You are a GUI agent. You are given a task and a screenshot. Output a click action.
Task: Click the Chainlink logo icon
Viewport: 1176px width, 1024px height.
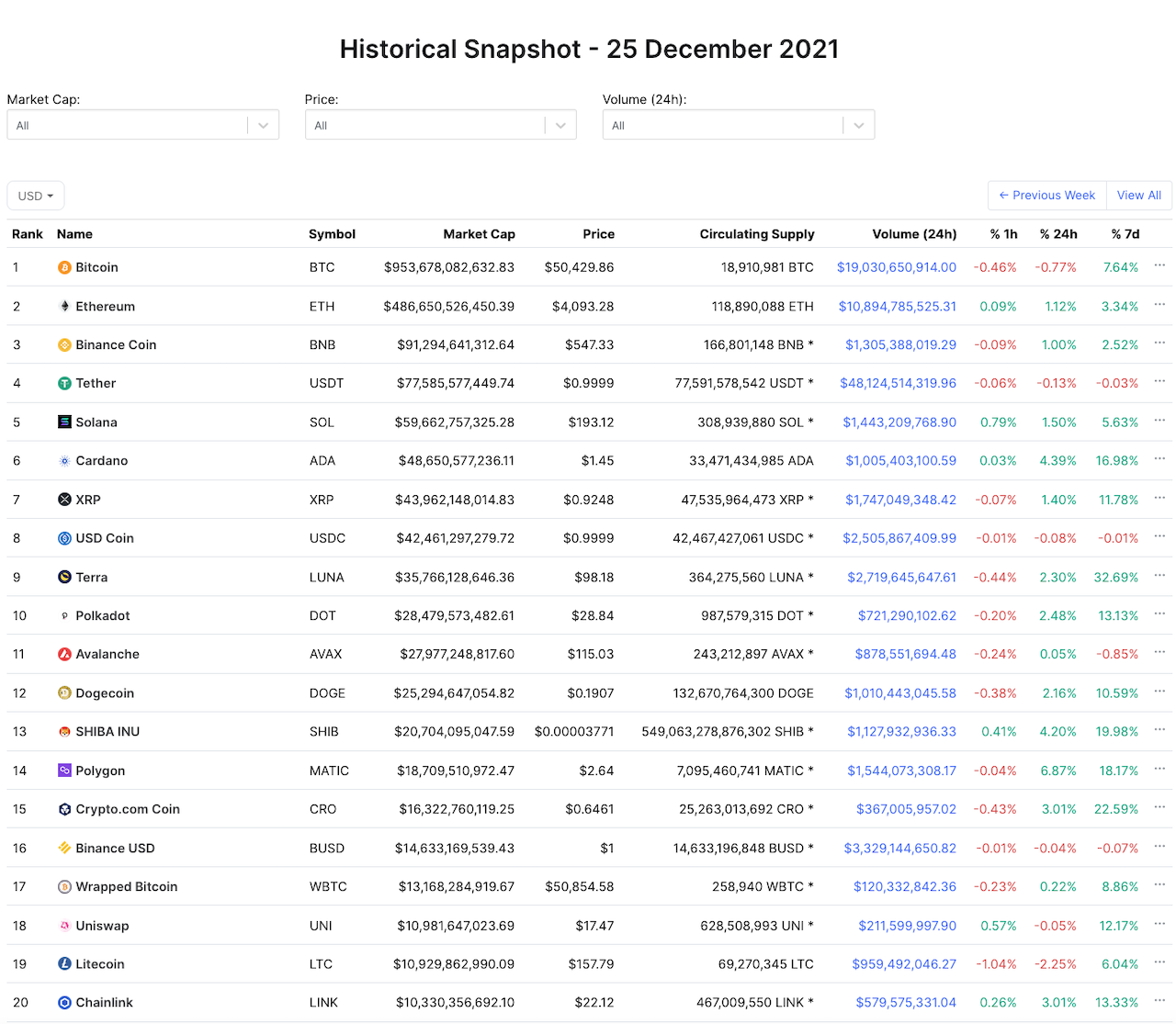(x=64, y=1003)
